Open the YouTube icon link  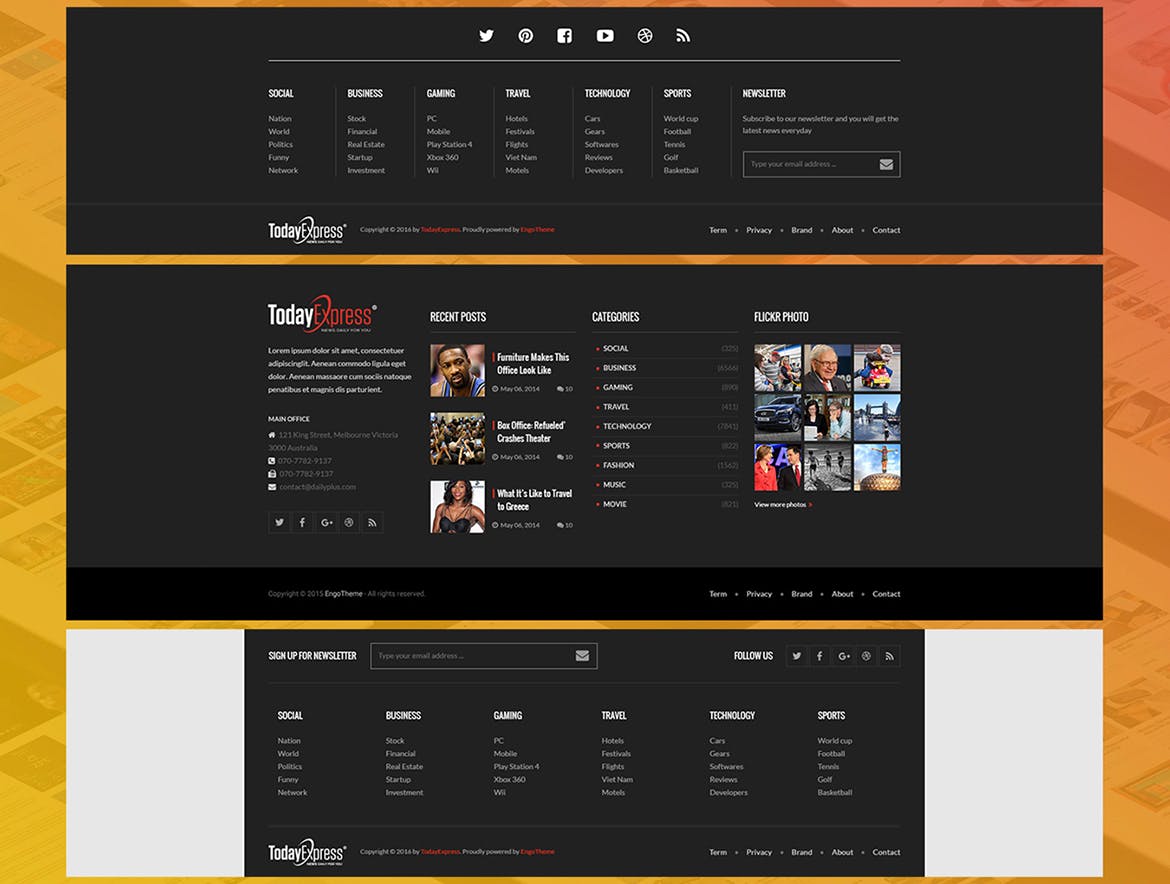(605, 36)
